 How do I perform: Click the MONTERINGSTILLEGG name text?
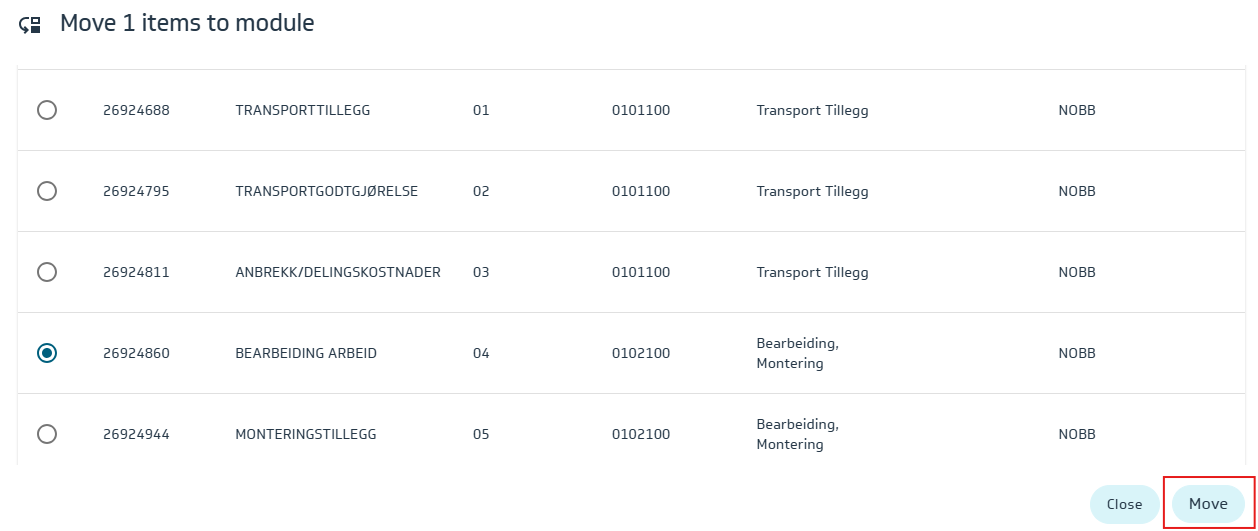(307, 434)
